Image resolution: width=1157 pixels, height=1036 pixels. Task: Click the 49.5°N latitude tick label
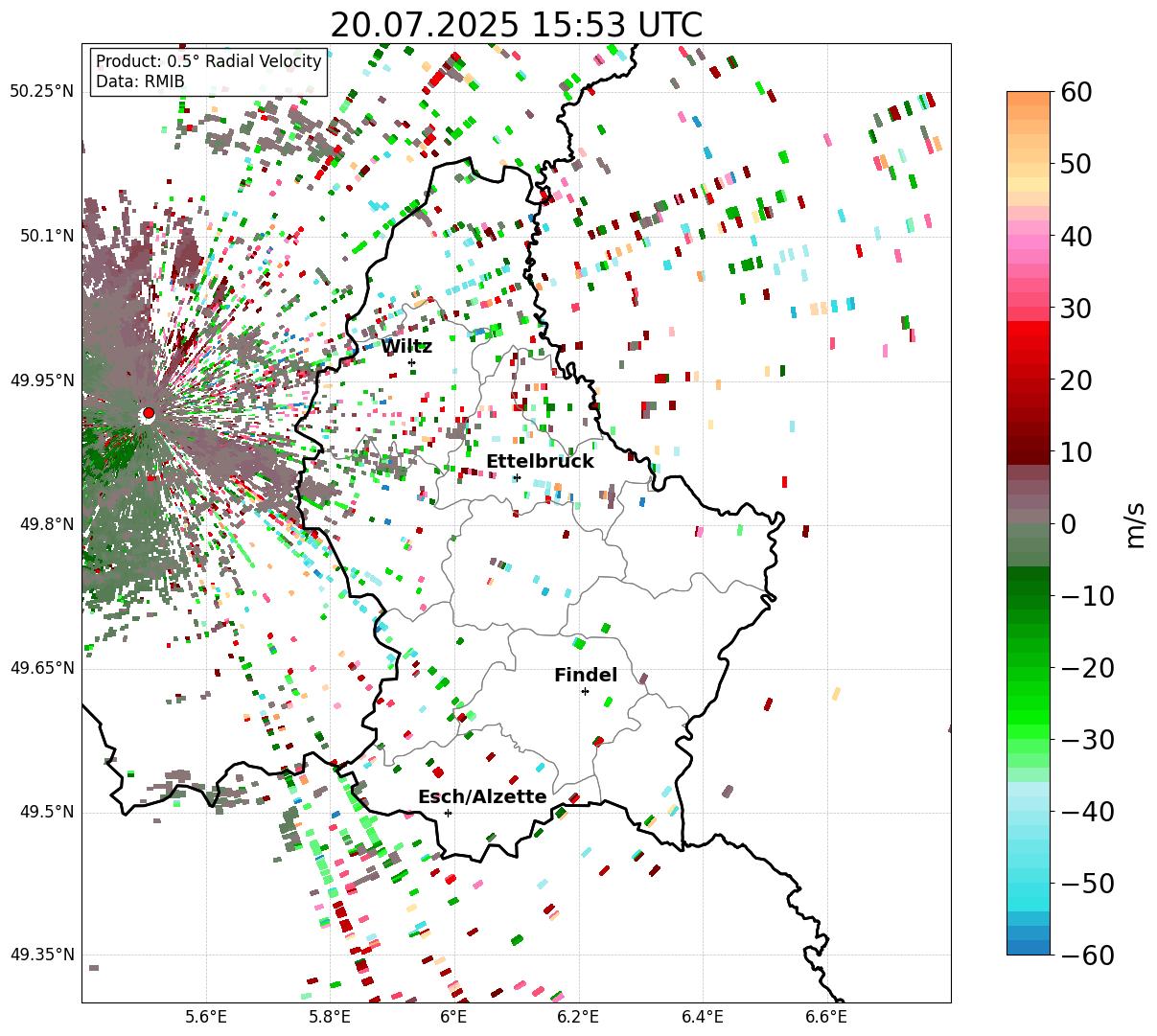click(45, 812)
